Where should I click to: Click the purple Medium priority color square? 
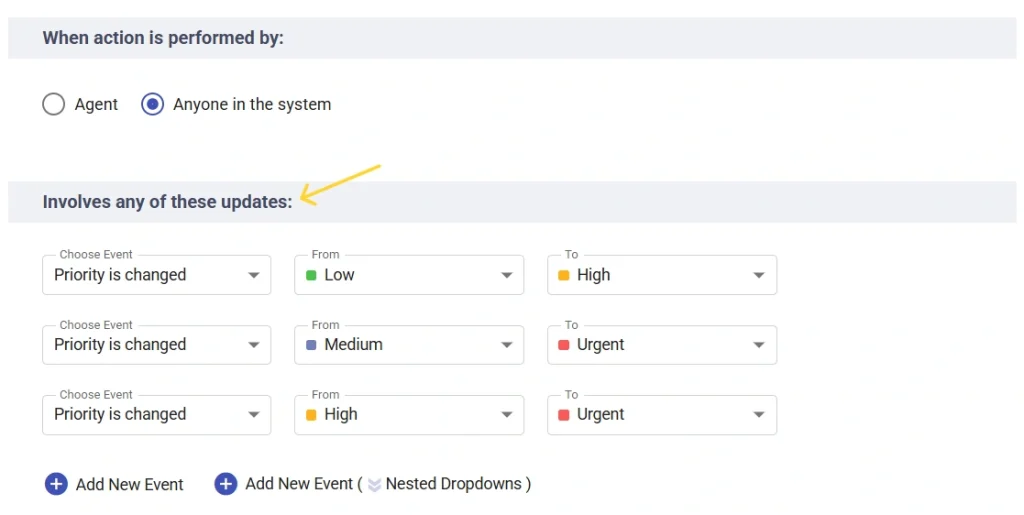coord(311,345)
